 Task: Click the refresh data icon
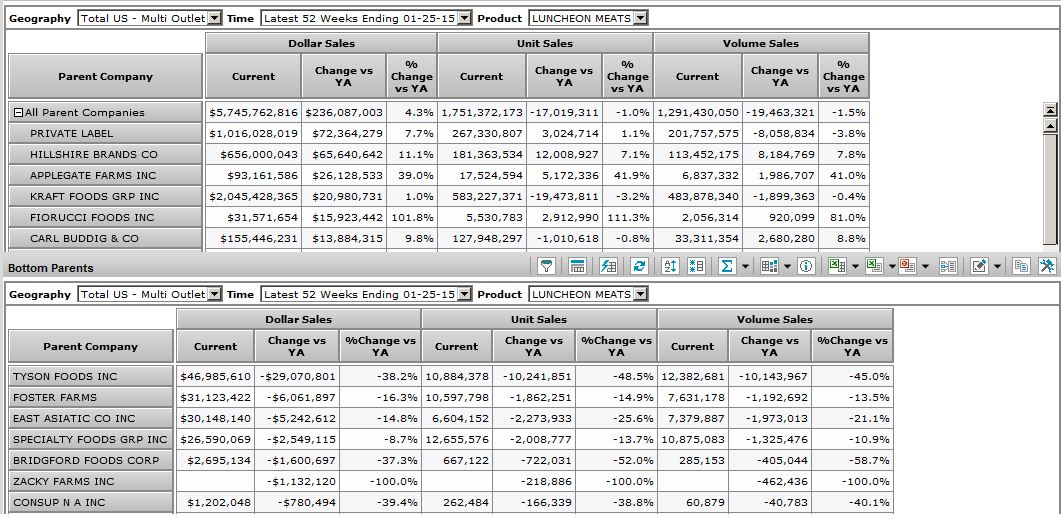tap(640, 266)
